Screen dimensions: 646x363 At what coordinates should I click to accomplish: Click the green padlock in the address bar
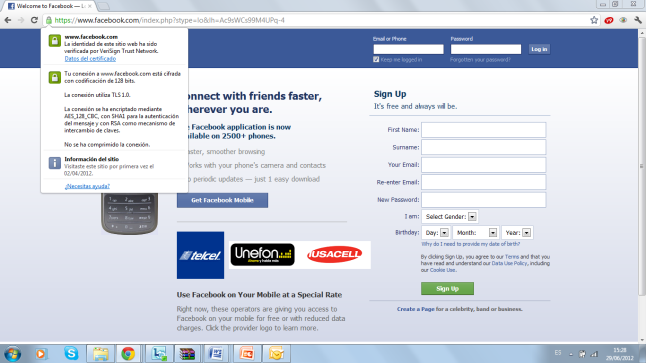[x=49, y=20]
